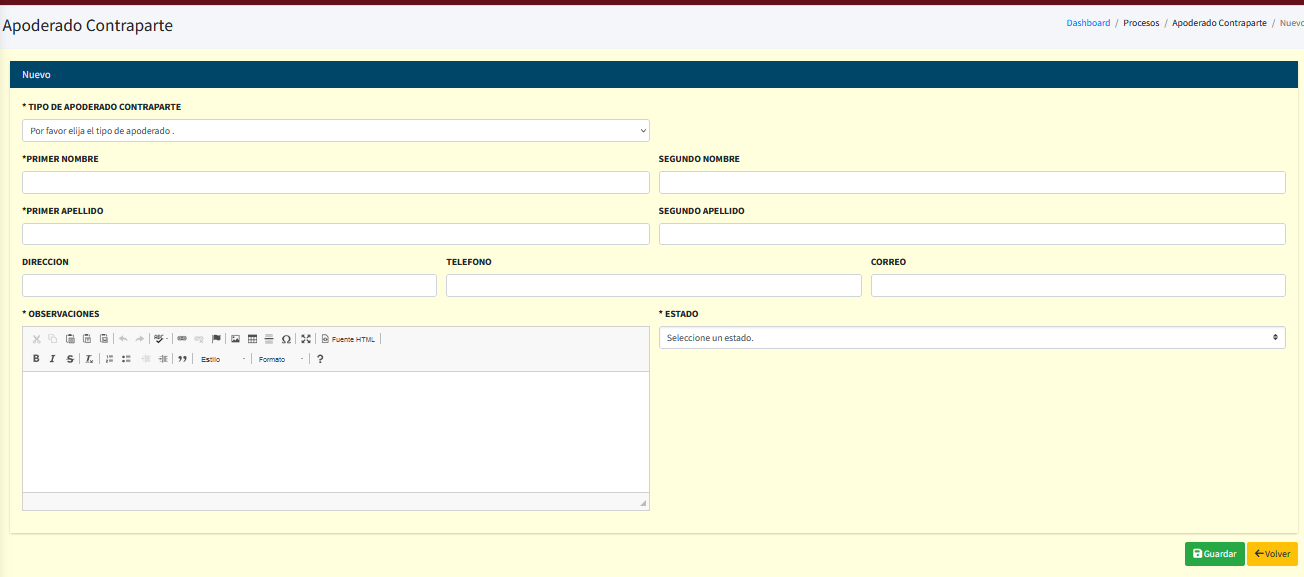Viewport: 1304px width, 577px height.
Task: Insert a bulleted list
Action: 126,359
